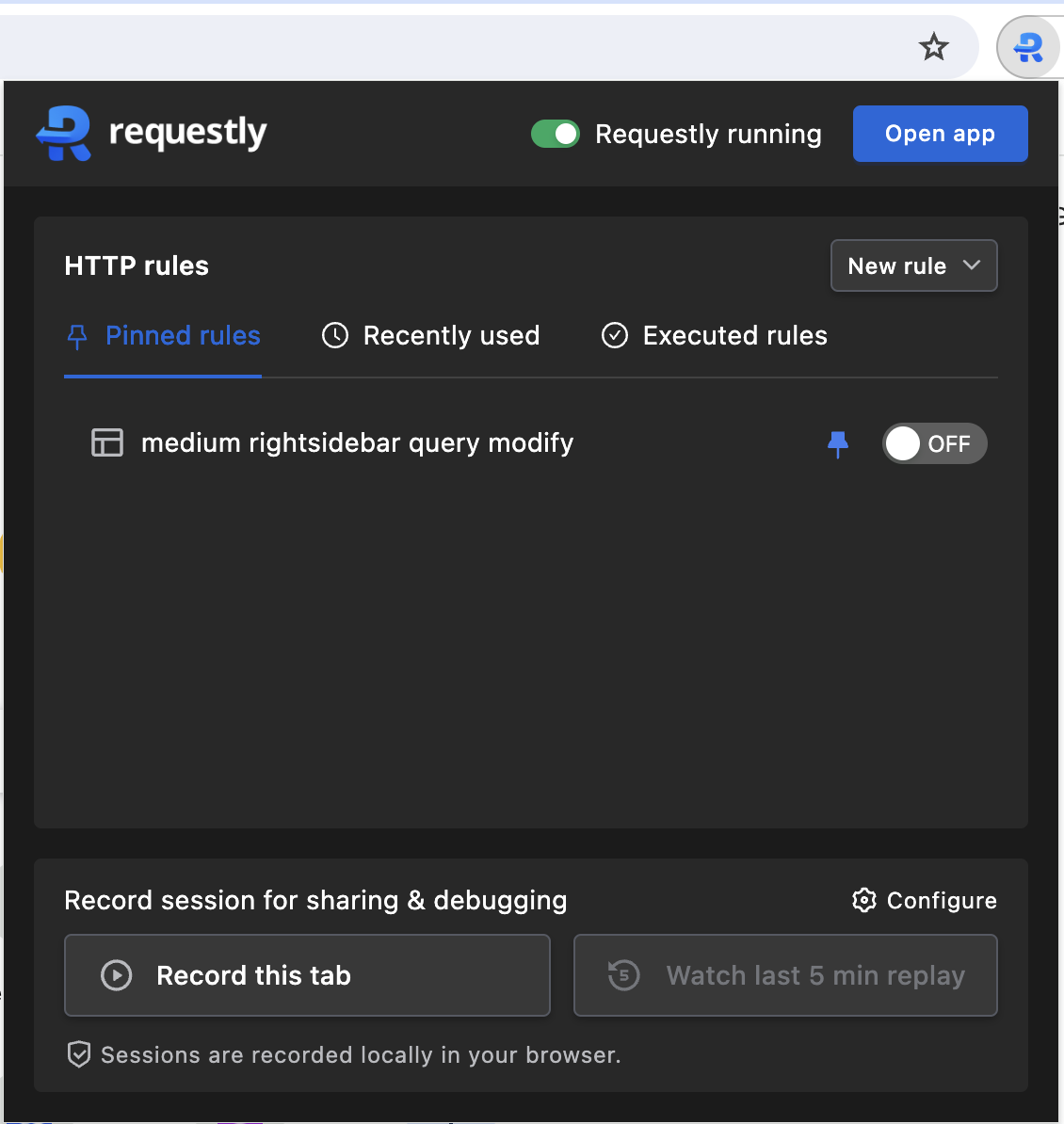This screenshot has height=1124, width=1064.
Task: Turn on the medium rightsidebar query modify rule
Action: click(x=934, y=443)
